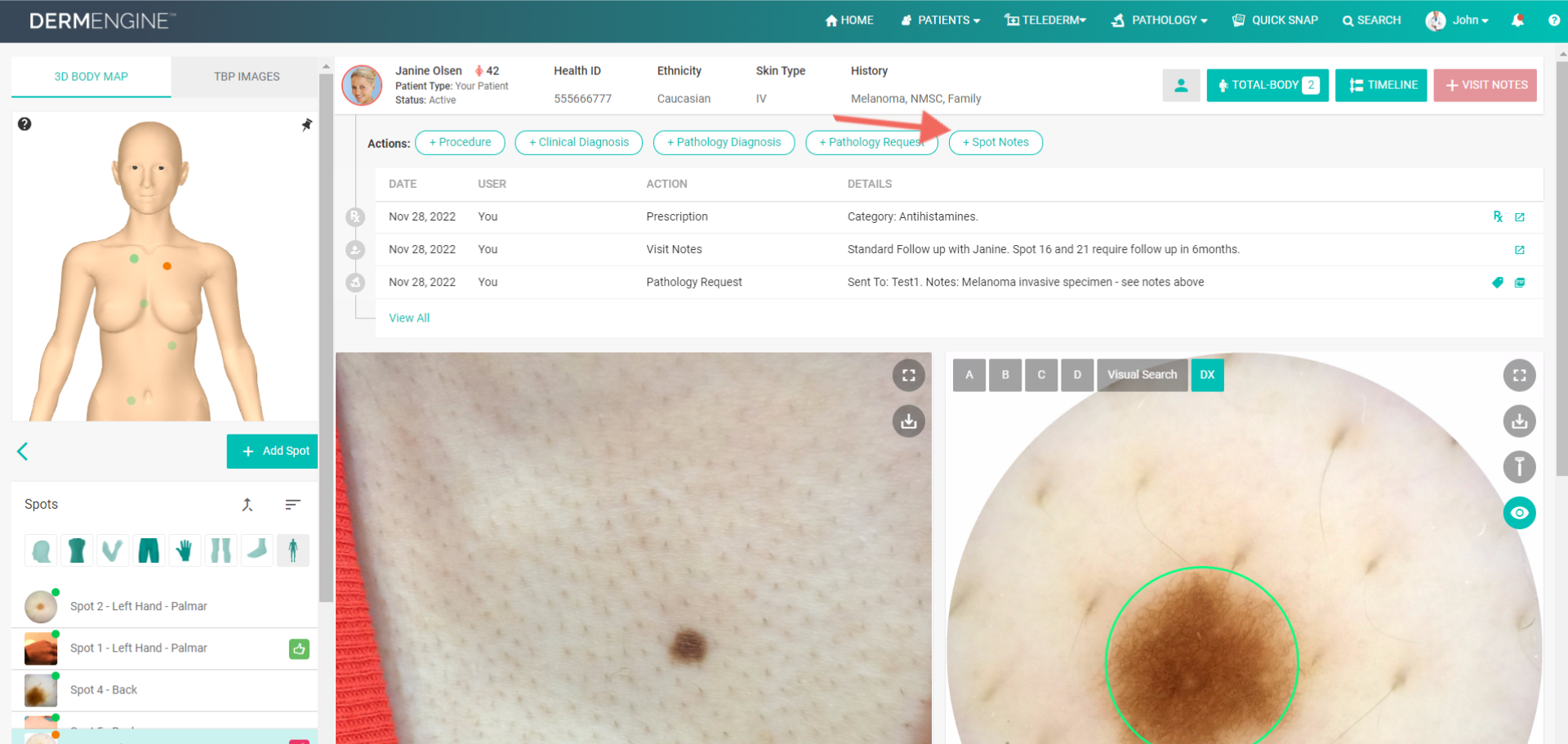This screenshot has height=744, width=1568.
Task: Expand the macro image to fullscreen
Action: pyautogui.click(x=908, y=376)
